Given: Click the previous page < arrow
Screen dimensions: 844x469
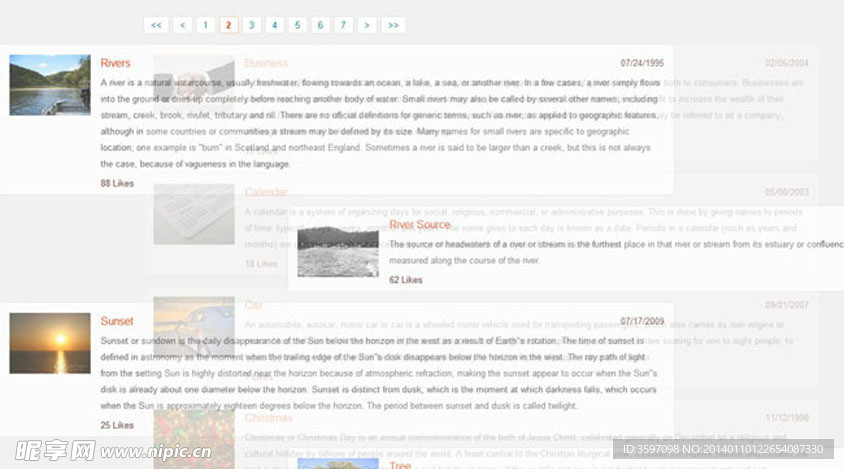Looking at the screenshot, I should coord(182,25).
